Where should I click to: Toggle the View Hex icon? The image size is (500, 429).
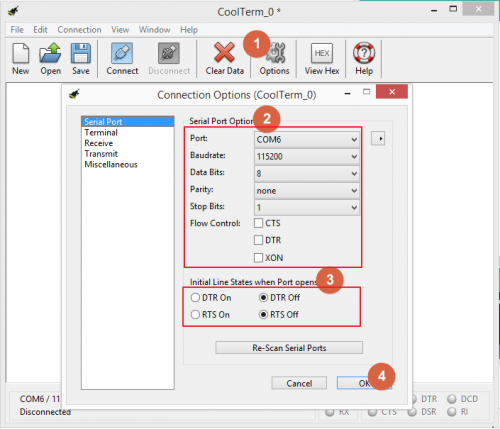(x=322, y=53)
